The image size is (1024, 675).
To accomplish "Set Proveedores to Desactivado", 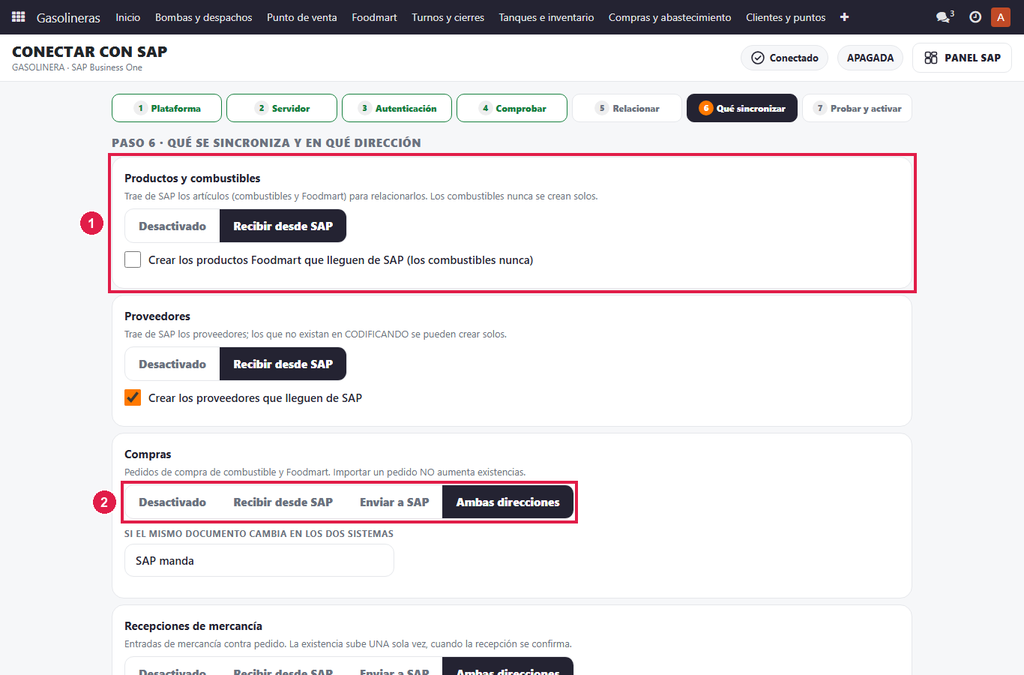I will (172, 364).
